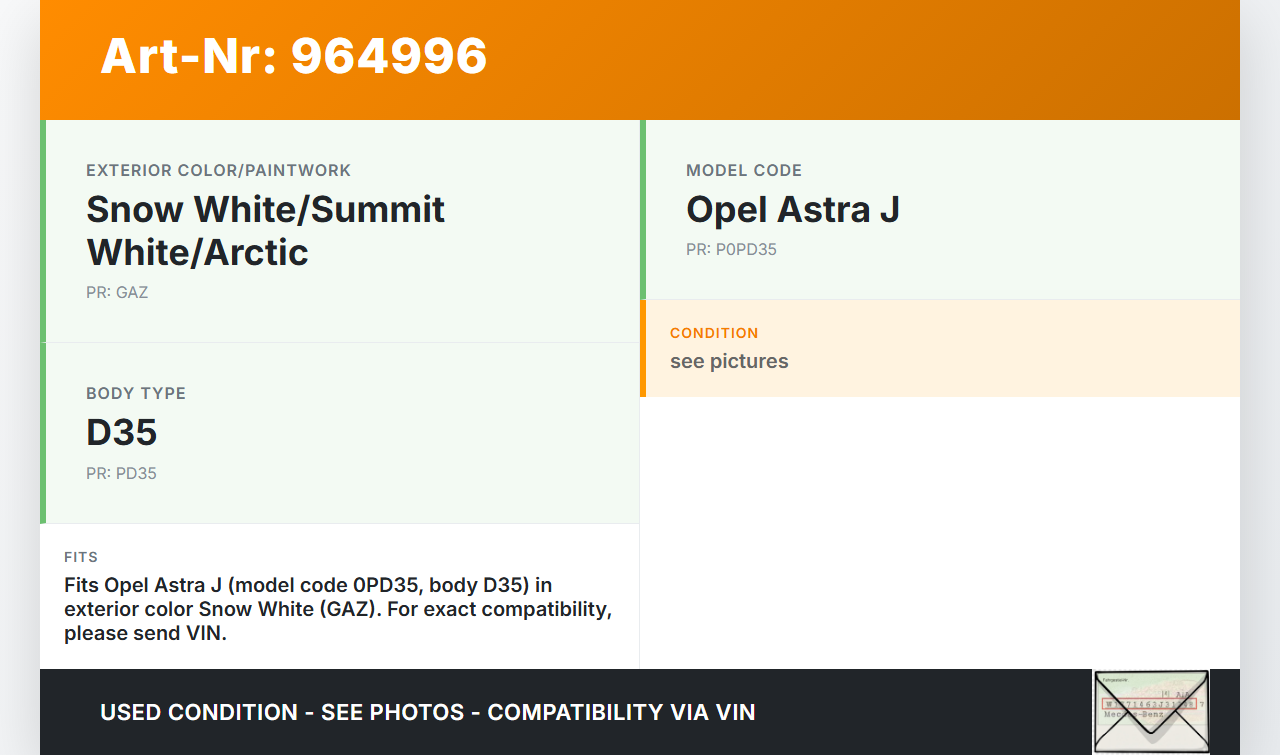This screenshot has height=755, width=1280.
Task: Click the green accent bar beside Exterior Color
Action: click(43, 231)
